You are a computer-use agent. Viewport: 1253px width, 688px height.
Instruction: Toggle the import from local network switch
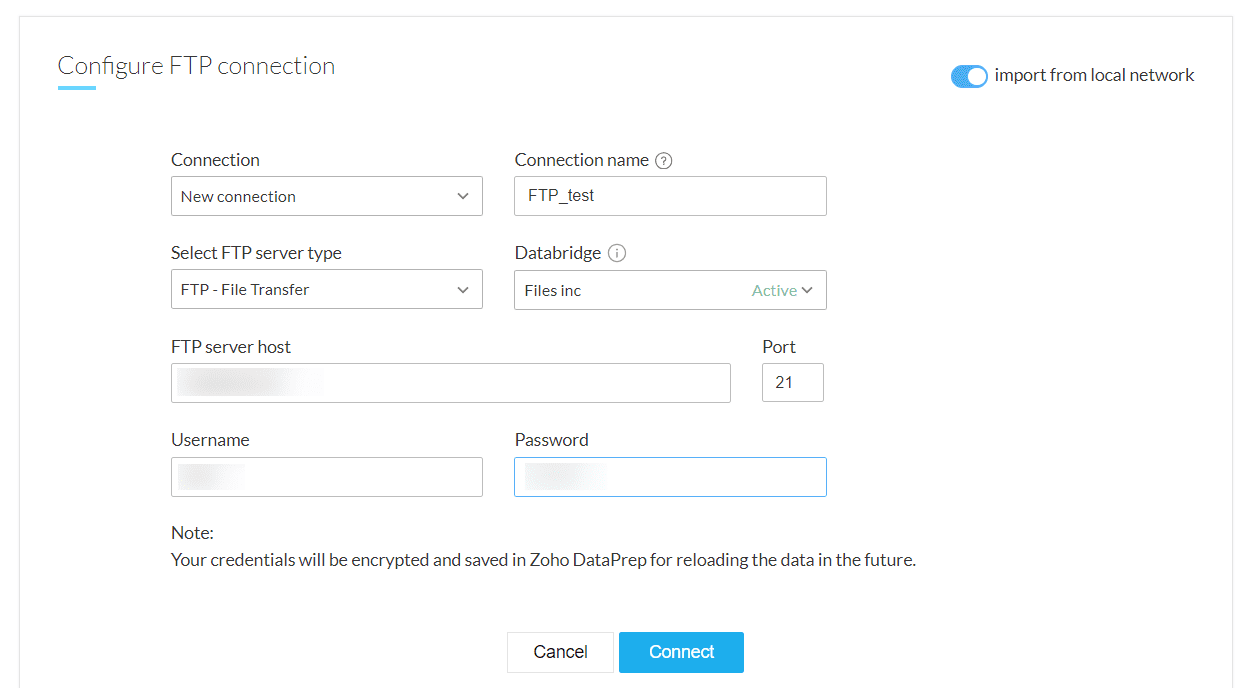tap(969, 76)
